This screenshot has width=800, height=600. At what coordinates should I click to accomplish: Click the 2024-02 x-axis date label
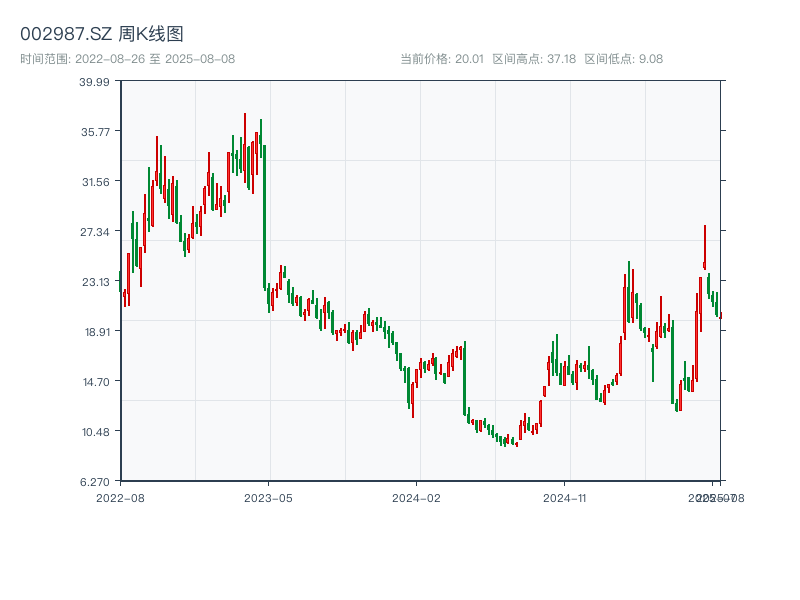point(417,497)
